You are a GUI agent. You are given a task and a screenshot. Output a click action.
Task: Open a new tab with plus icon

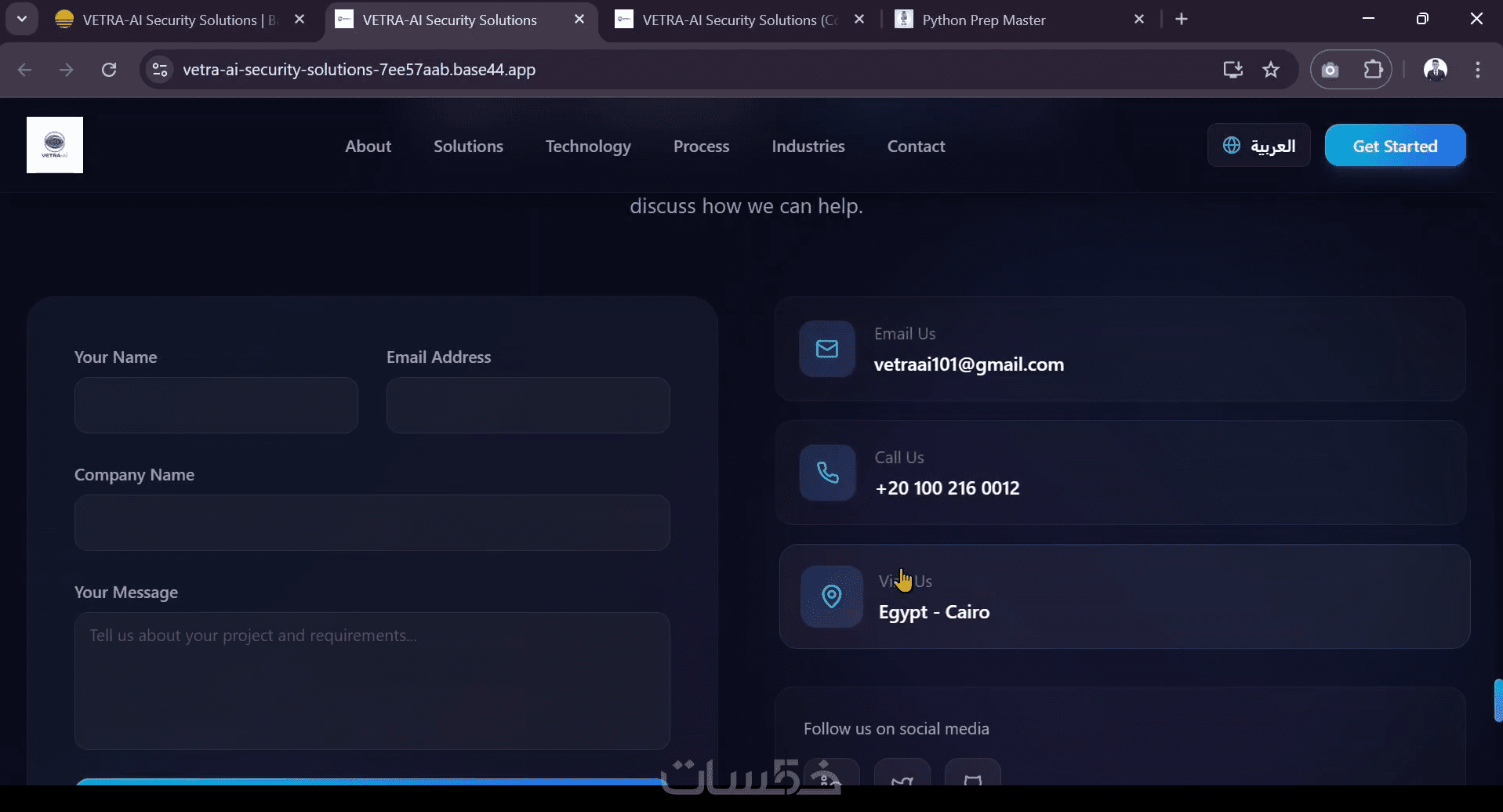pos(1182,19)
